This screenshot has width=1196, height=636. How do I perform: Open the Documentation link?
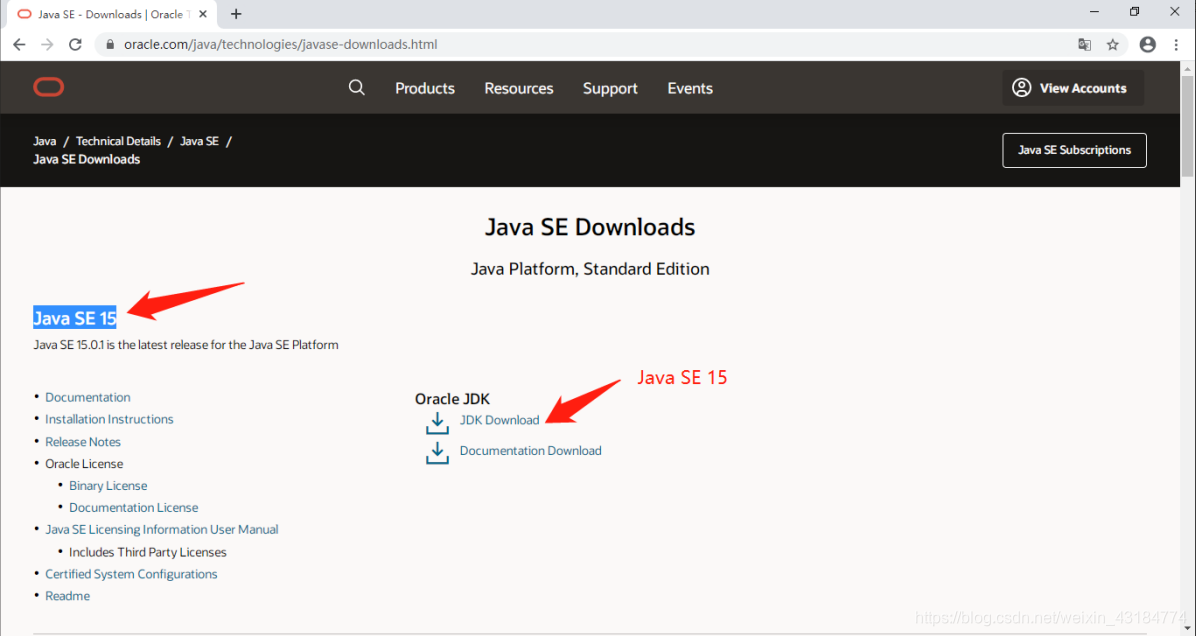coord(88,397)
